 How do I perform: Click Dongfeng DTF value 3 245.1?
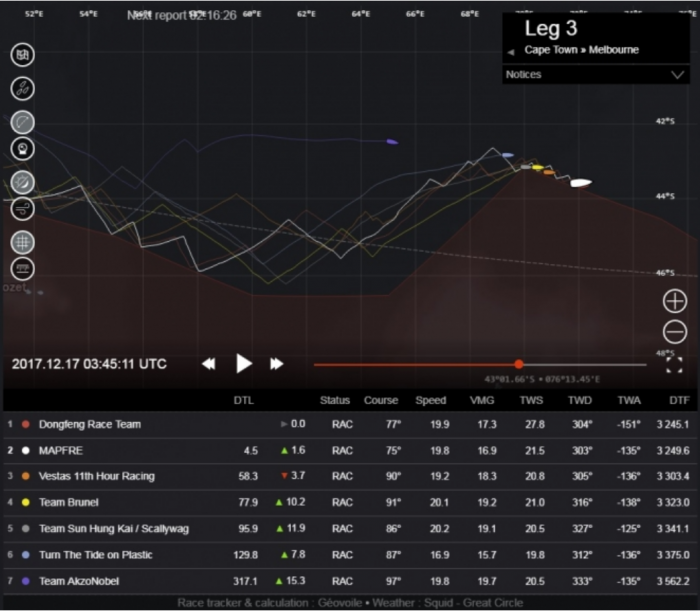(673, 424)
